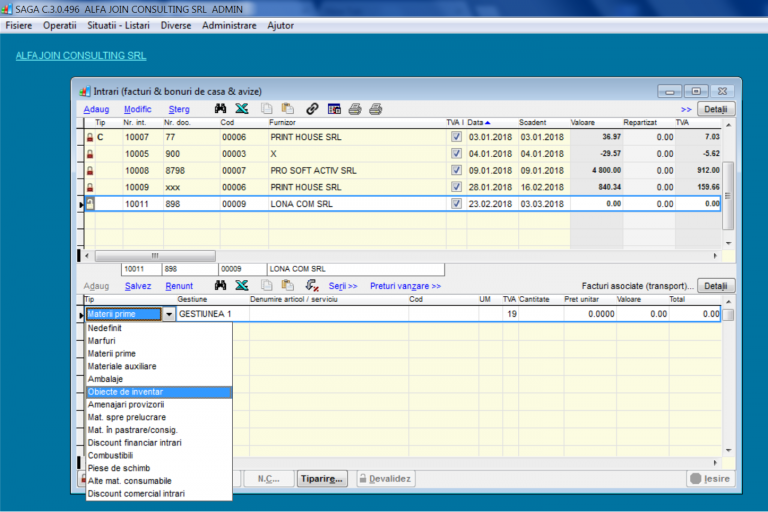Click ALFA JOIN CONSULTING SRL company link

coord(81,56)
